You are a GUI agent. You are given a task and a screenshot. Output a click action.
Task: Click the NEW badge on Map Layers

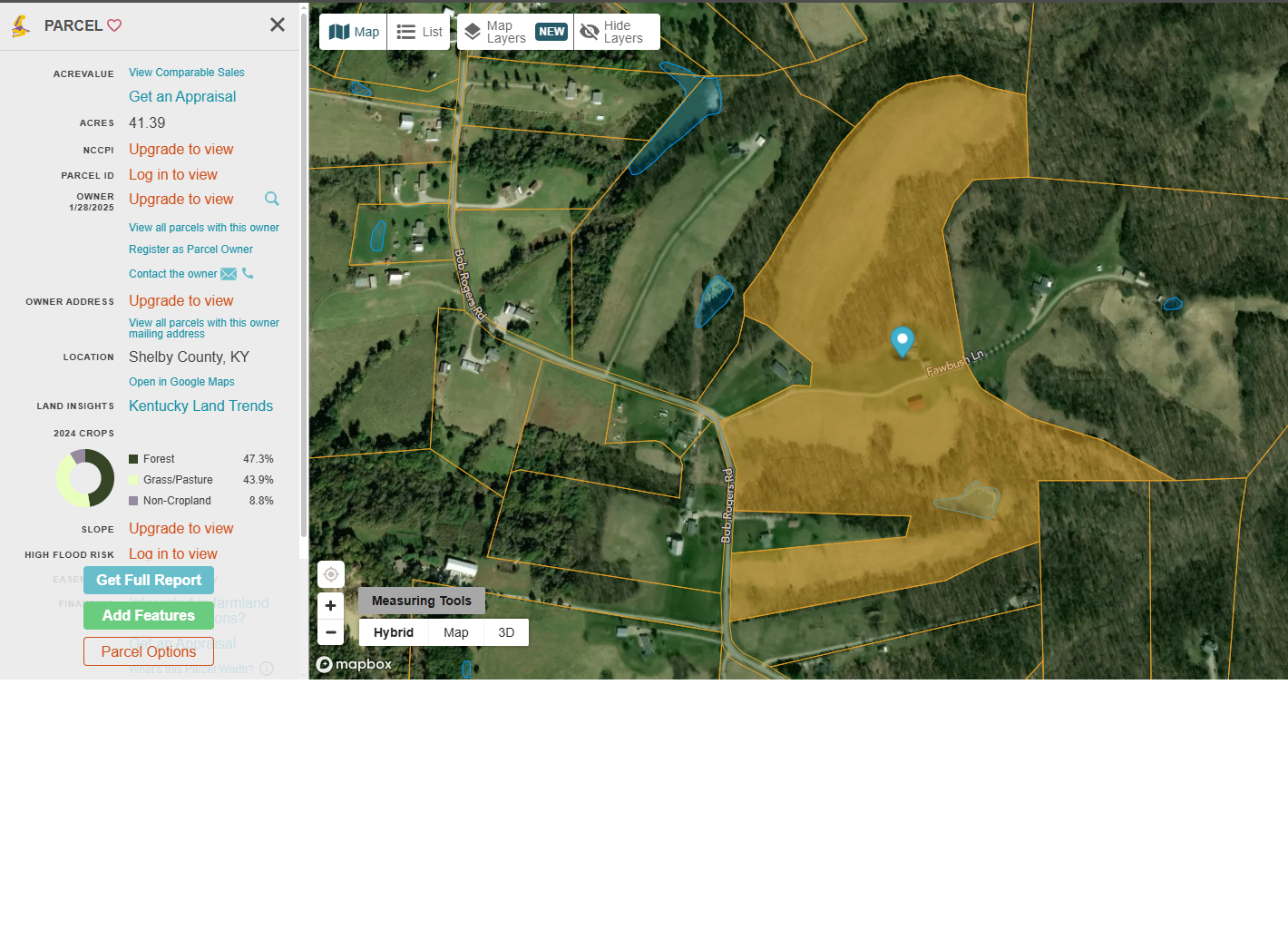[551, 32]
